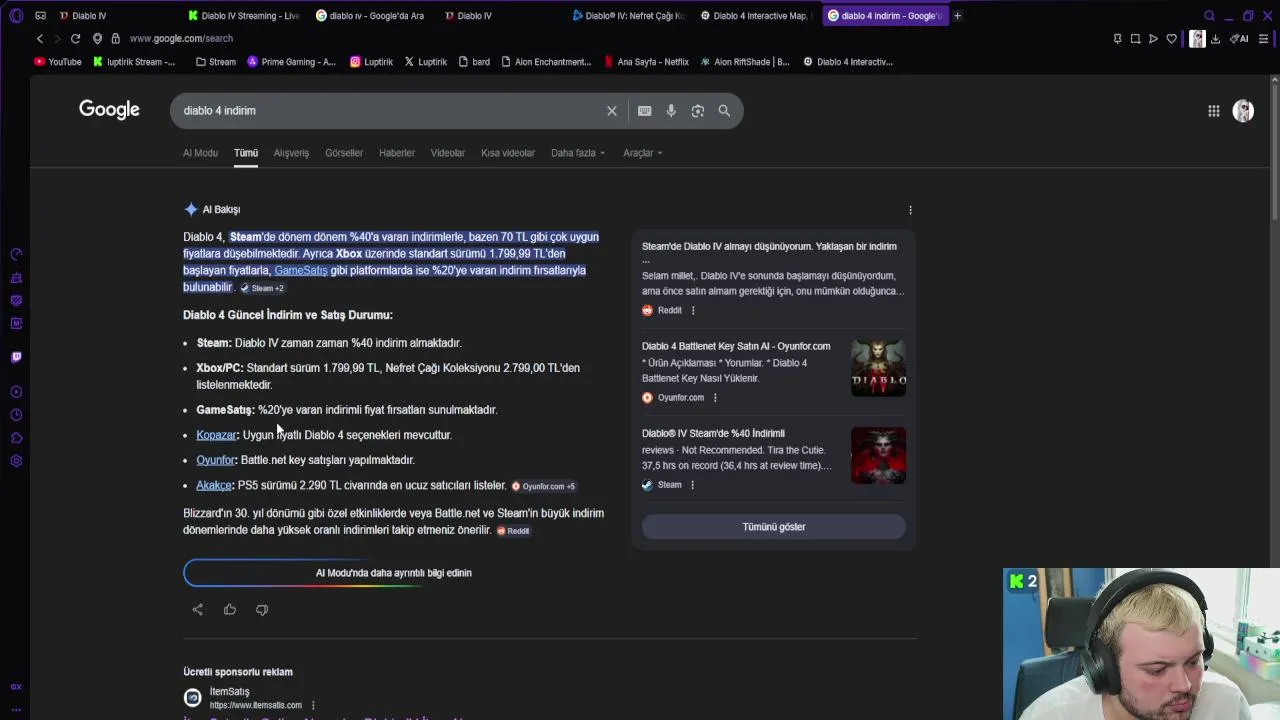Open the sidebar player icon
The height and width of the screenshot is (720, 1280).
[x=16, y=392]
